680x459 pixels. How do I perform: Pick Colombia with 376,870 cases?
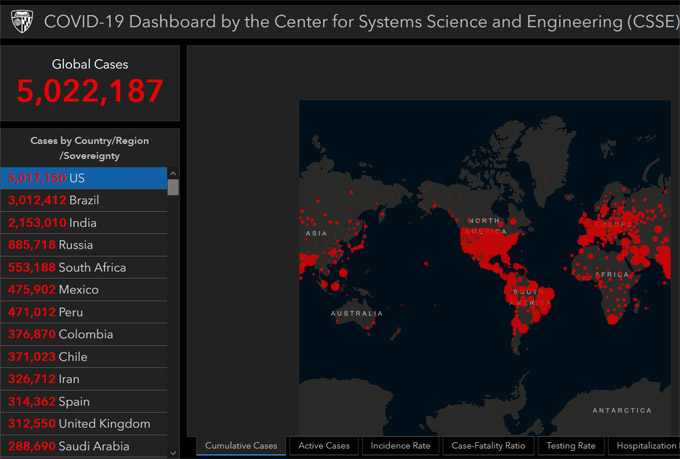click(x=84, y=334)
